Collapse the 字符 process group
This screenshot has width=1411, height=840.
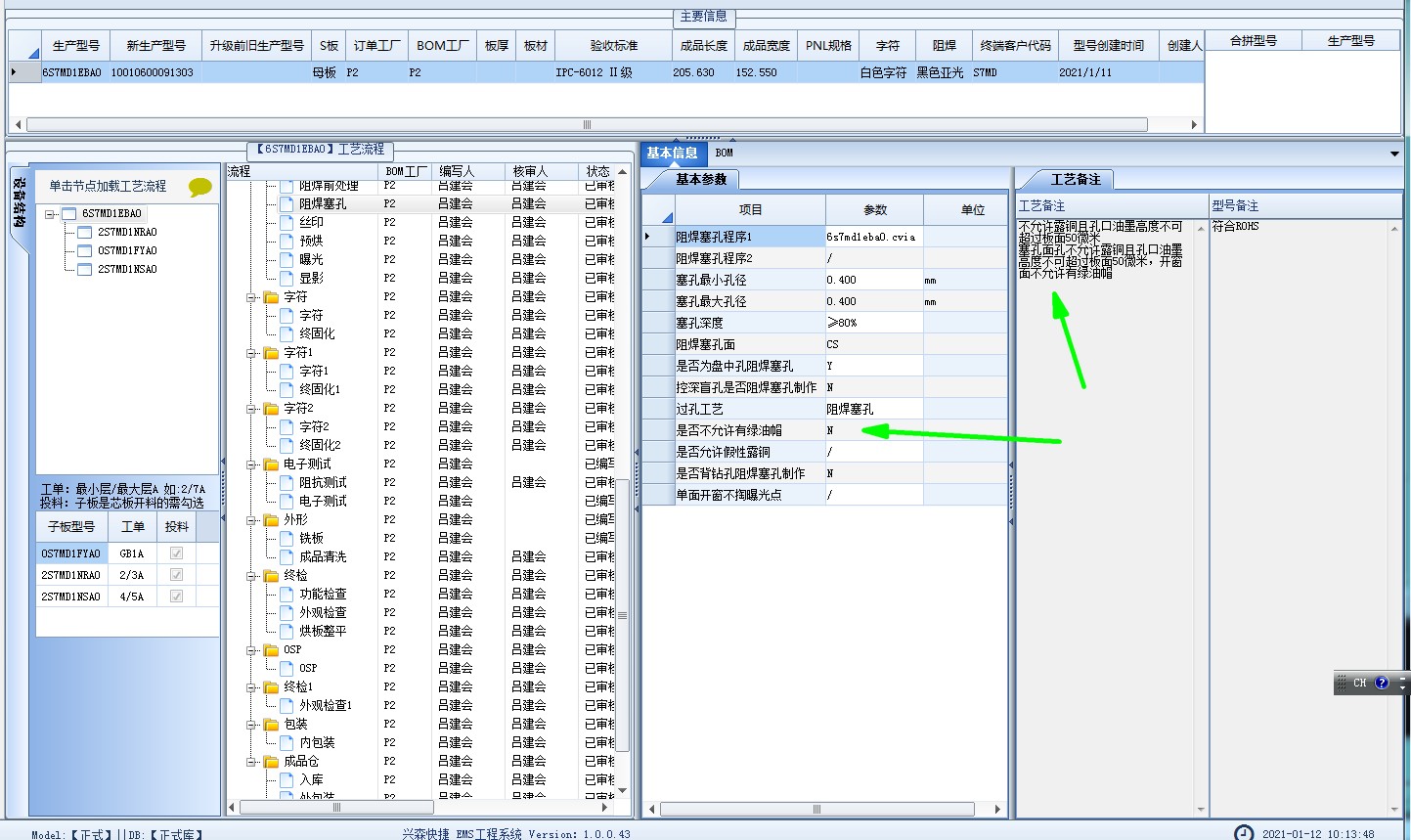coord(251,297)
